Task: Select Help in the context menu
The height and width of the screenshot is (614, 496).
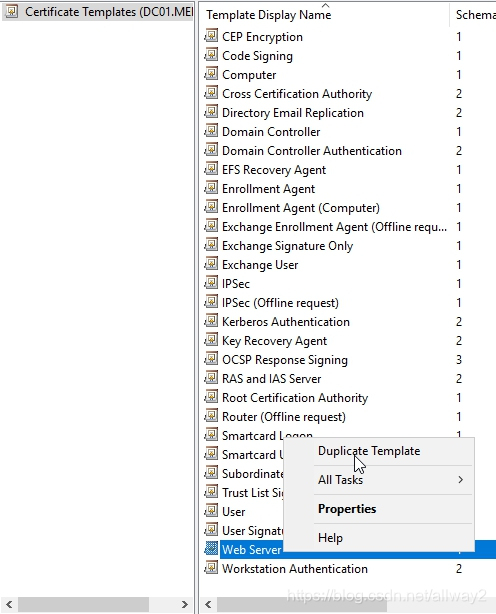Action: (x=330, y=538)
